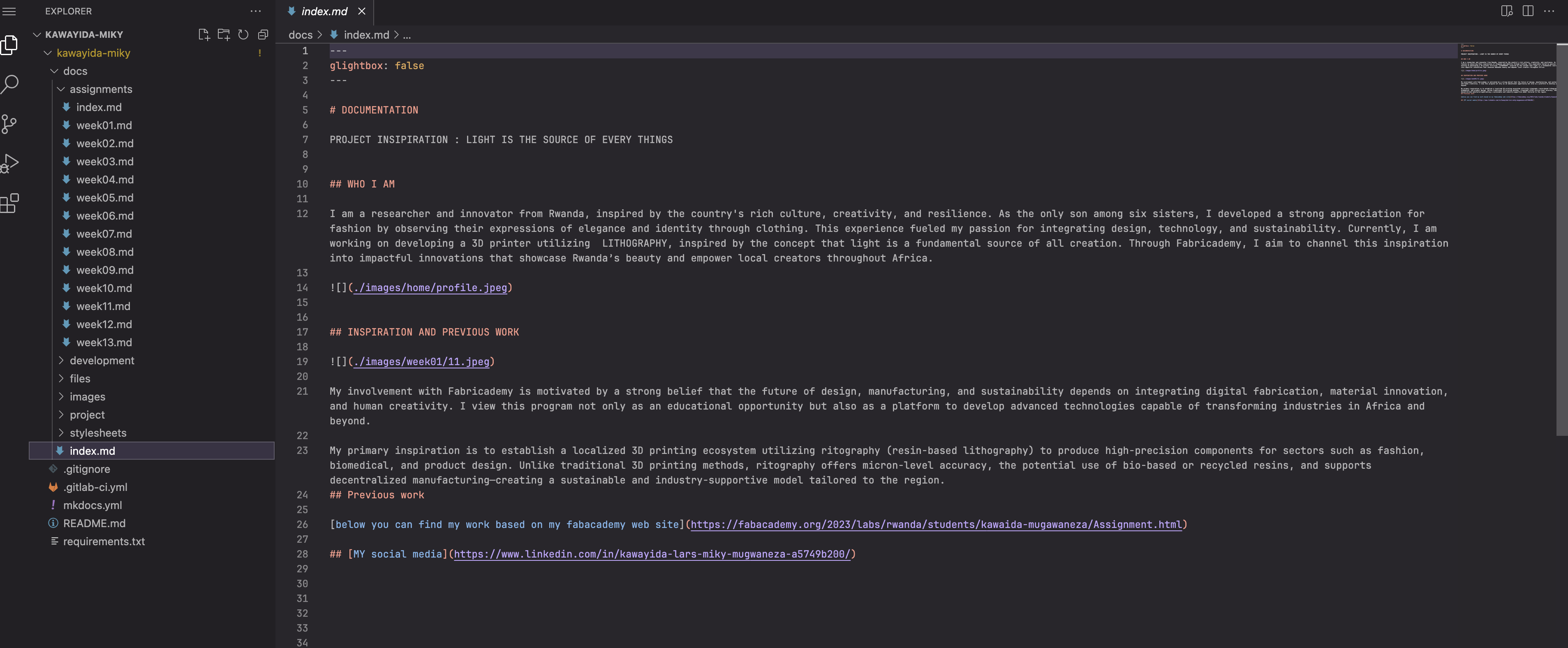
Task: Toggle the hamburger application menu
Action: (x=9, y=11)
